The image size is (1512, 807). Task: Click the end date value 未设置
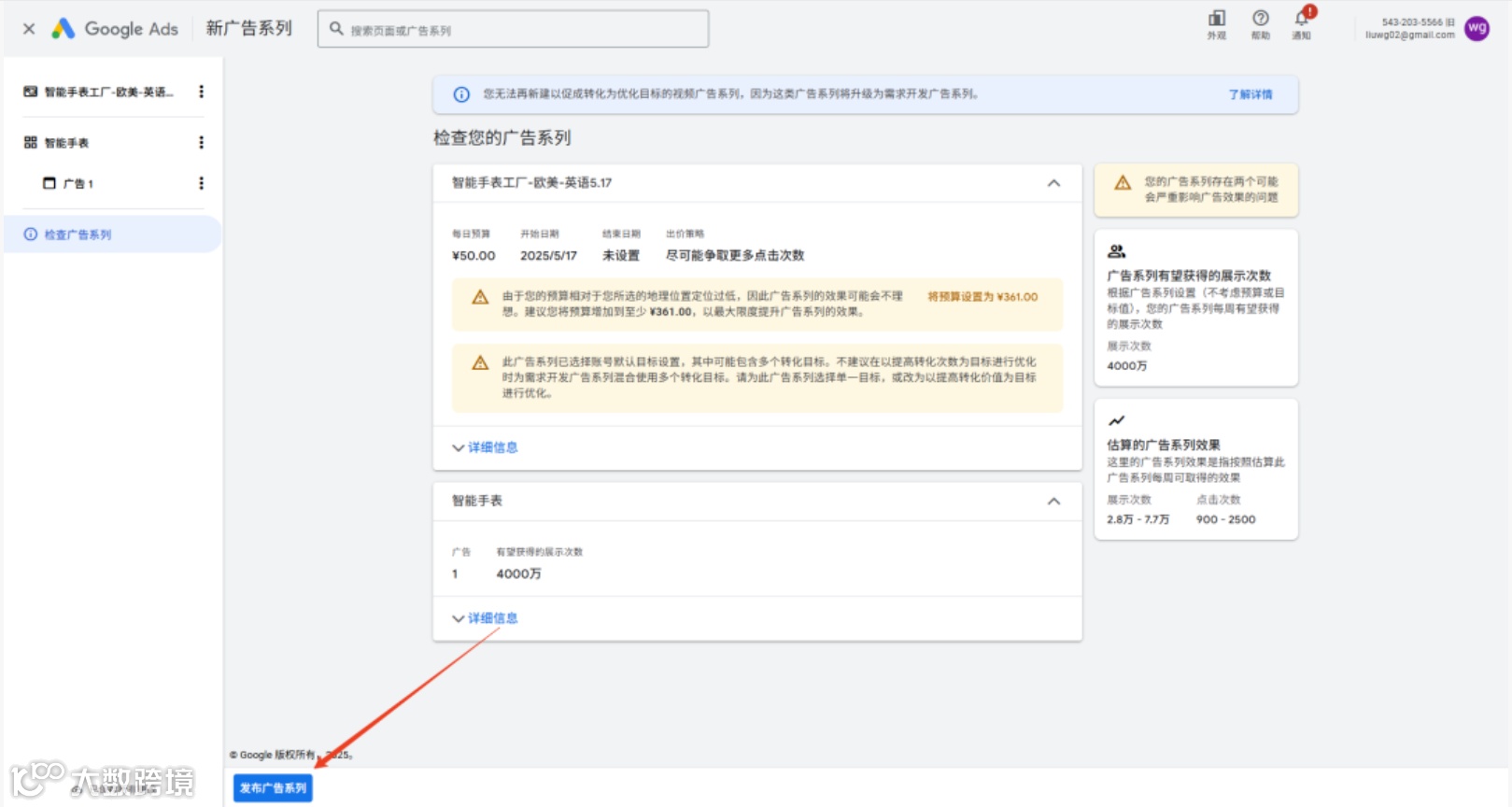(x=621, y=256)
